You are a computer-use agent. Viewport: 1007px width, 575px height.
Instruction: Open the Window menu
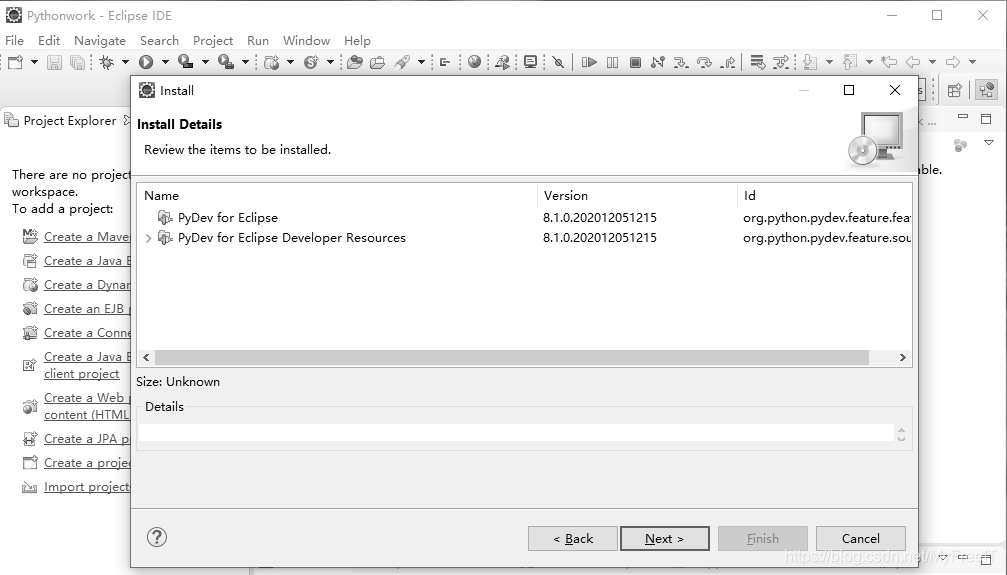[x=306, y=40]
